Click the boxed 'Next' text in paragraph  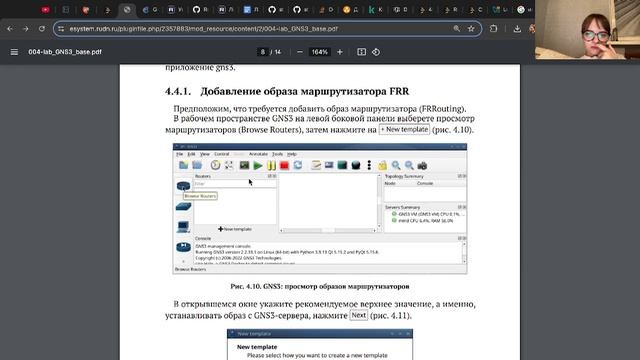pos(358,315)
